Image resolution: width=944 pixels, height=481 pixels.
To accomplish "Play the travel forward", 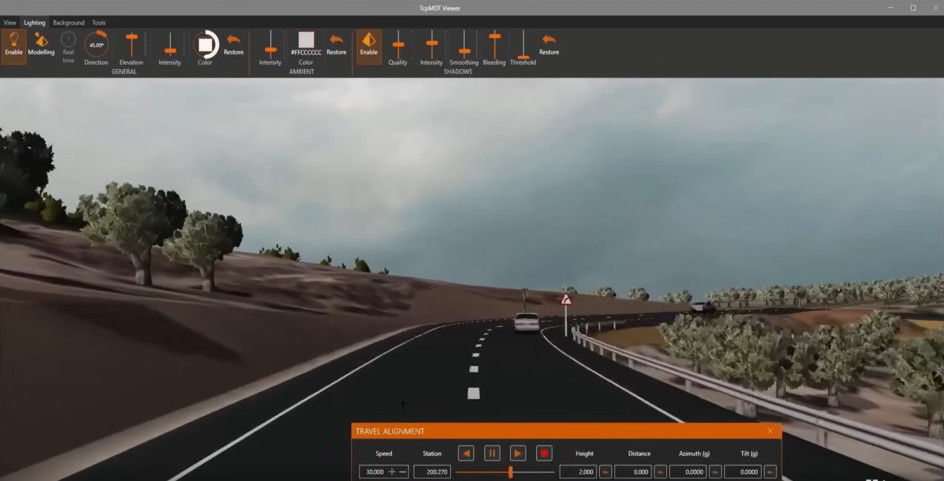I will (518, 453).
